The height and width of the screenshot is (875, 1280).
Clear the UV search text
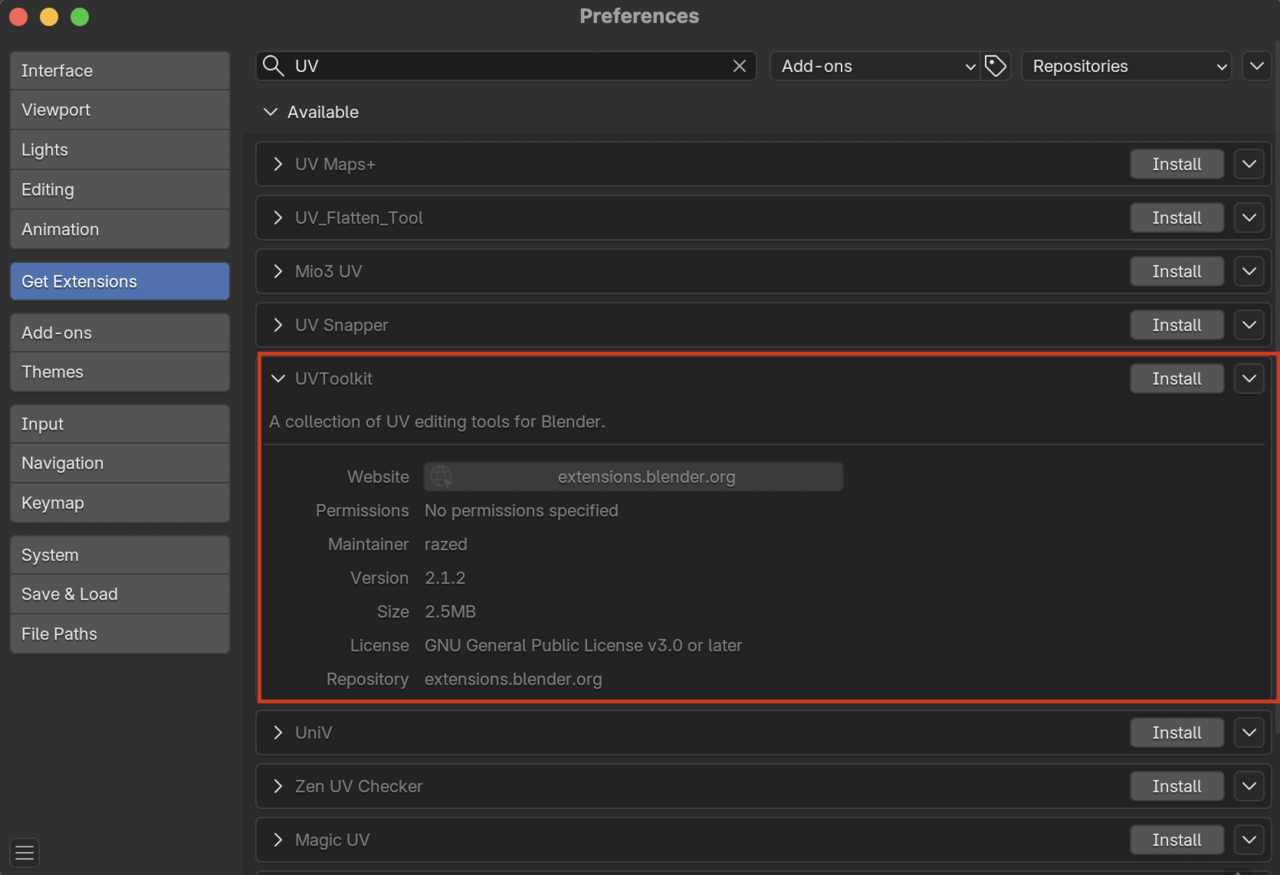739,66
